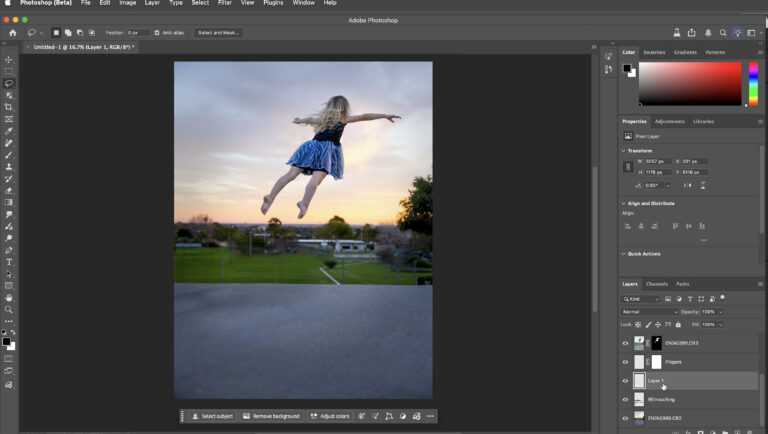Toggle lock all for layer
Viewport: 768px width, 434px height.
click(x=678, y=325)
